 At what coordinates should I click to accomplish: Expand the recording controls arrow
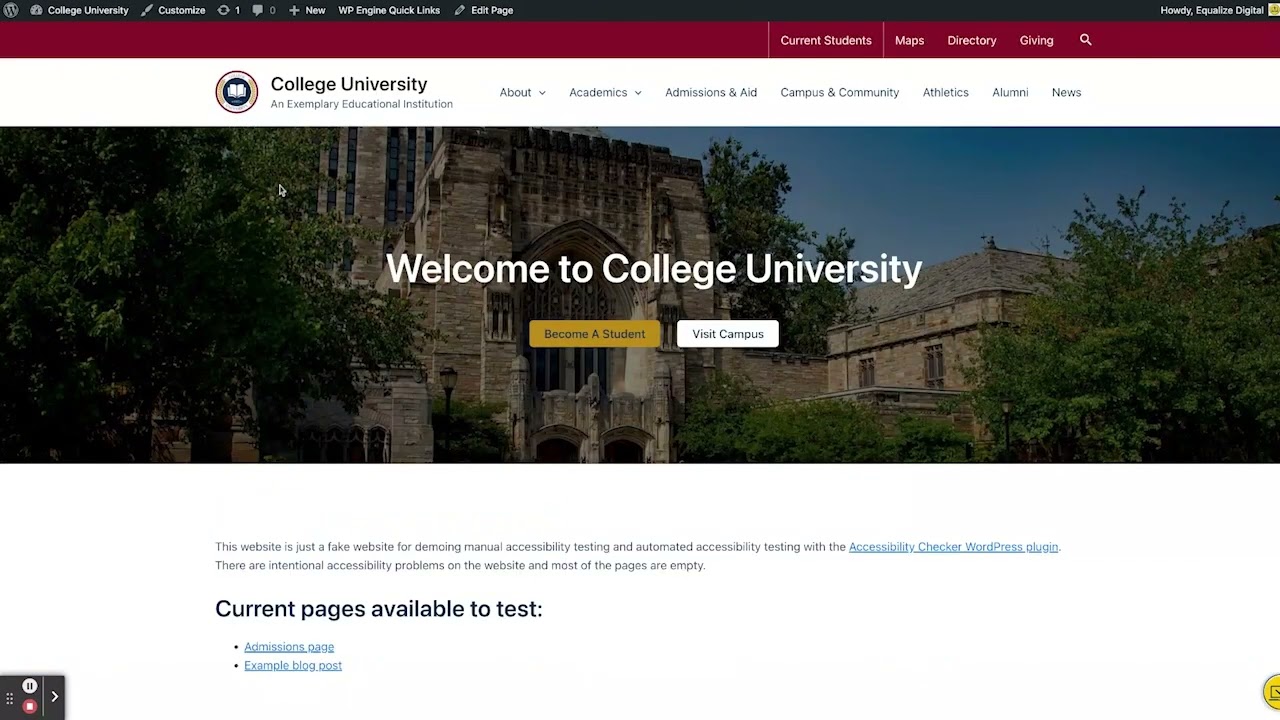tap(55, 697)
